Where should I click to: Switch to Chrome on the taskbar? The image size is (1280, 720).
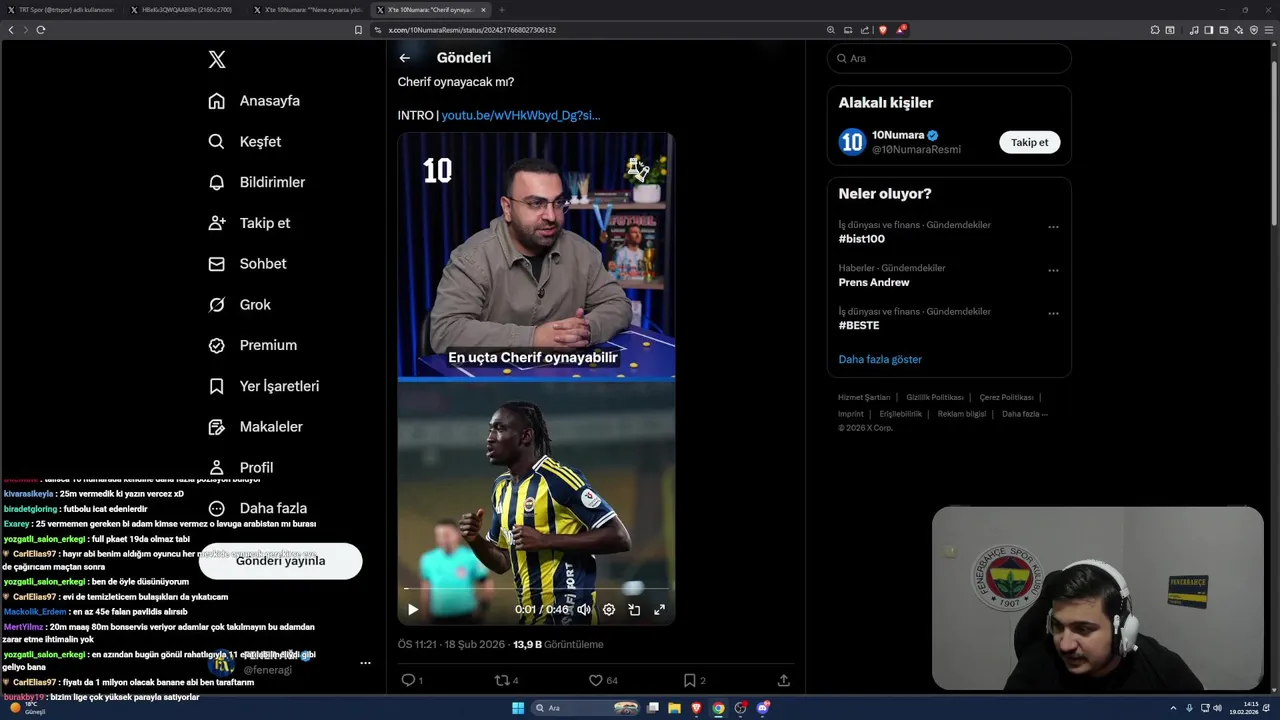point(718,708)
